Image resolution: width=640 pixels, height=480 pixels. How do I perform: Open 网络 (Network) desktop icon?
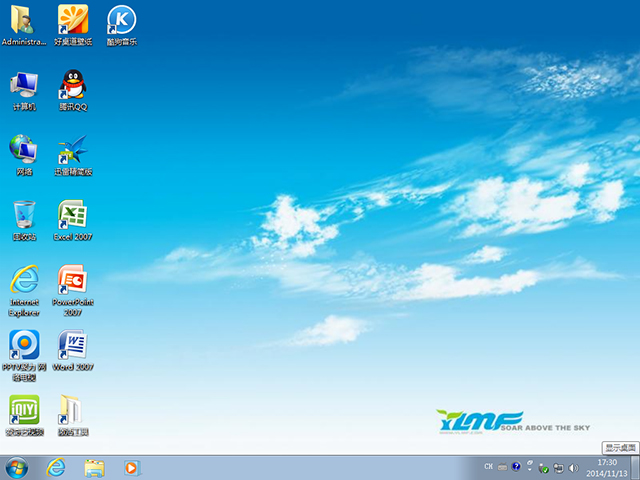pyautogui.click(x=23, y=150)
